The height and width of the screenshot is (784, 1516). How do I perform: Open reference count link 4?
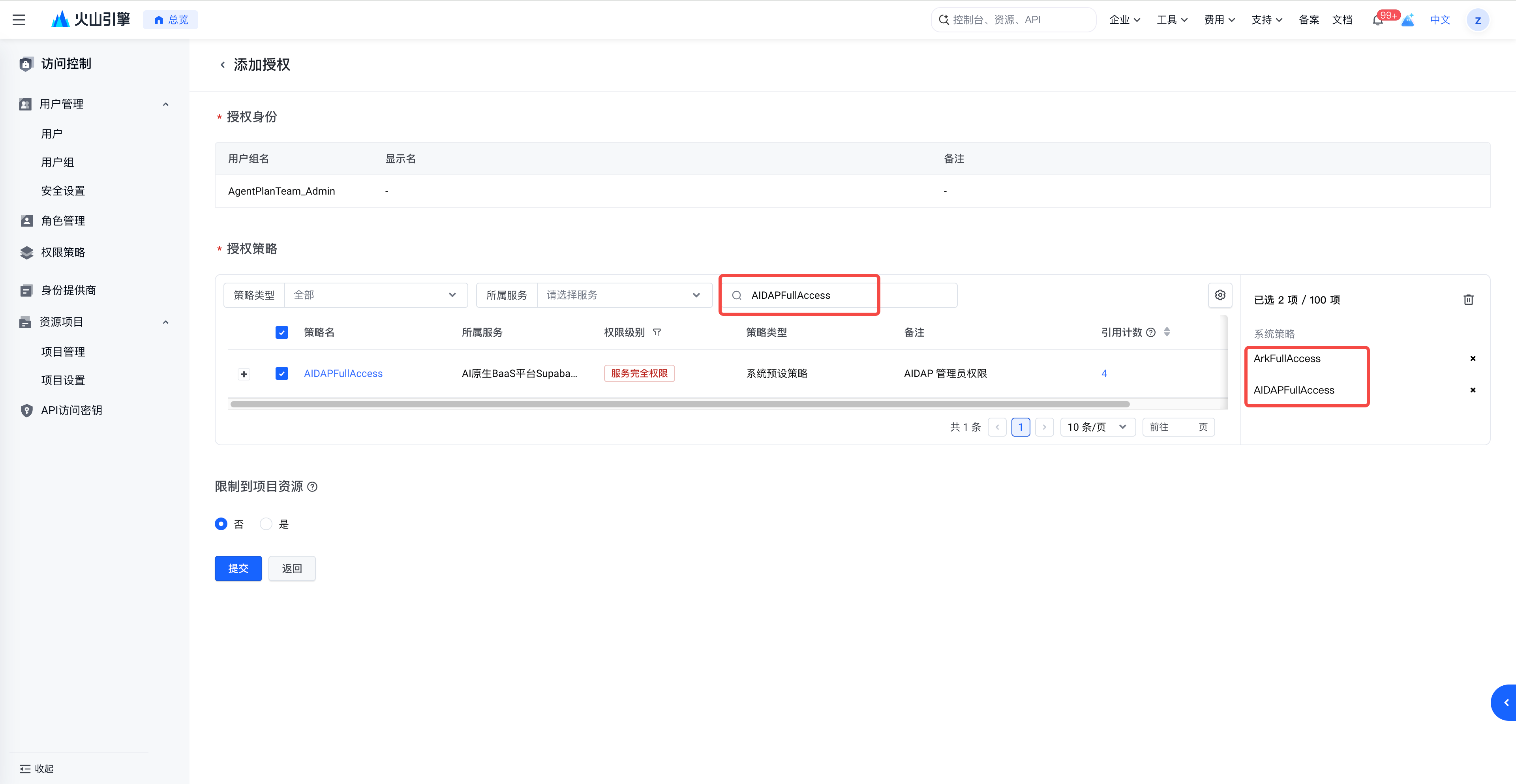1104,374
